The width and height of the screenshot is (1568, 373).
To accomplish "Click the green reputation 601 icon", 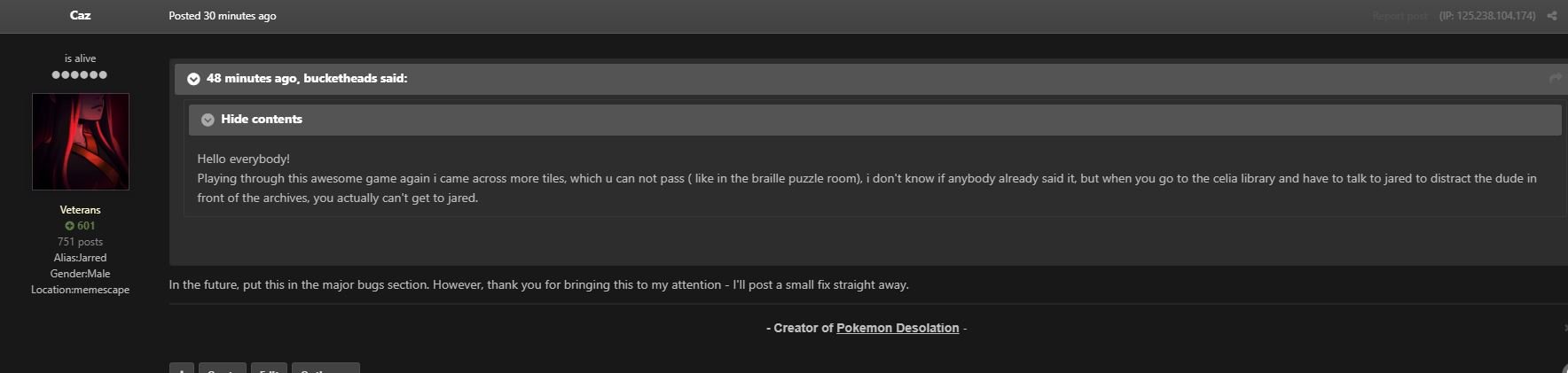I will pyautogui.click(x=69, y=226).
